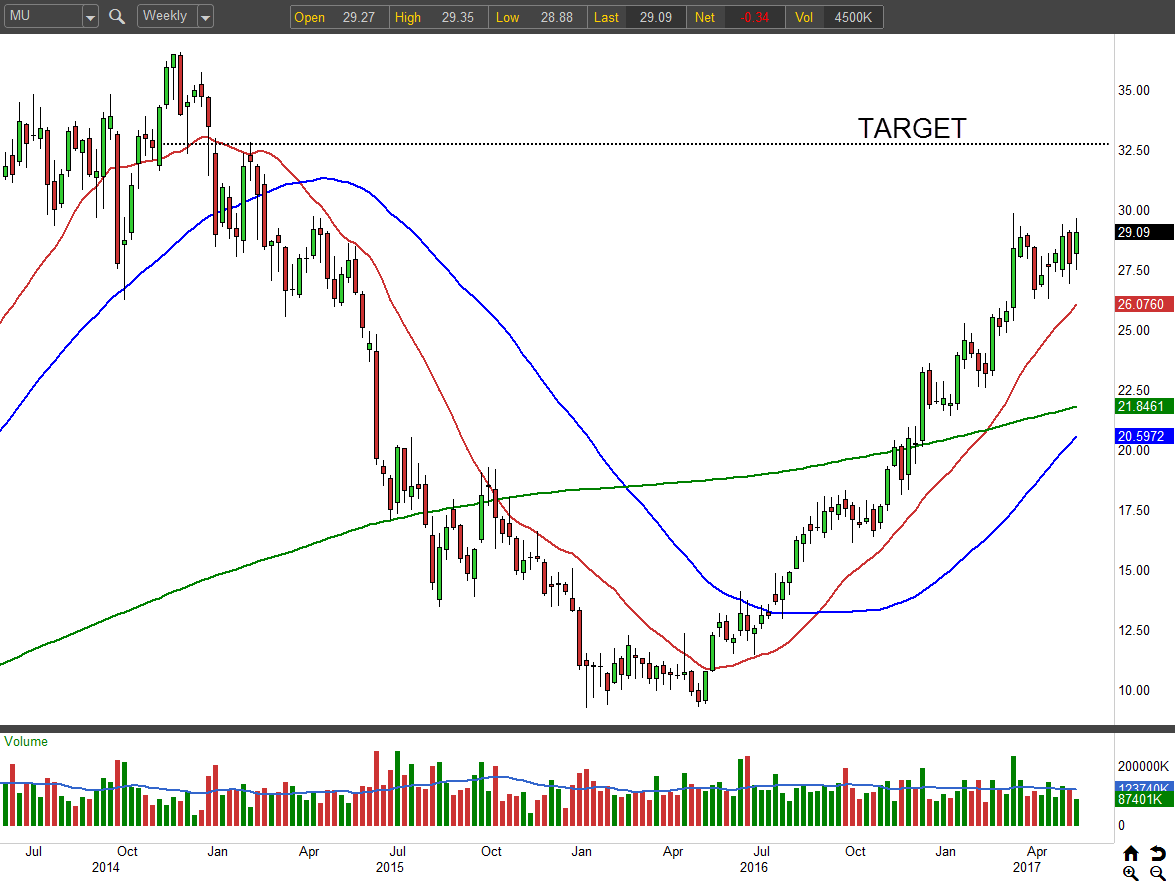Click the 2014 year label on time axis
The height and width of the screenshot is (883, 1175).
coord(106,867)
